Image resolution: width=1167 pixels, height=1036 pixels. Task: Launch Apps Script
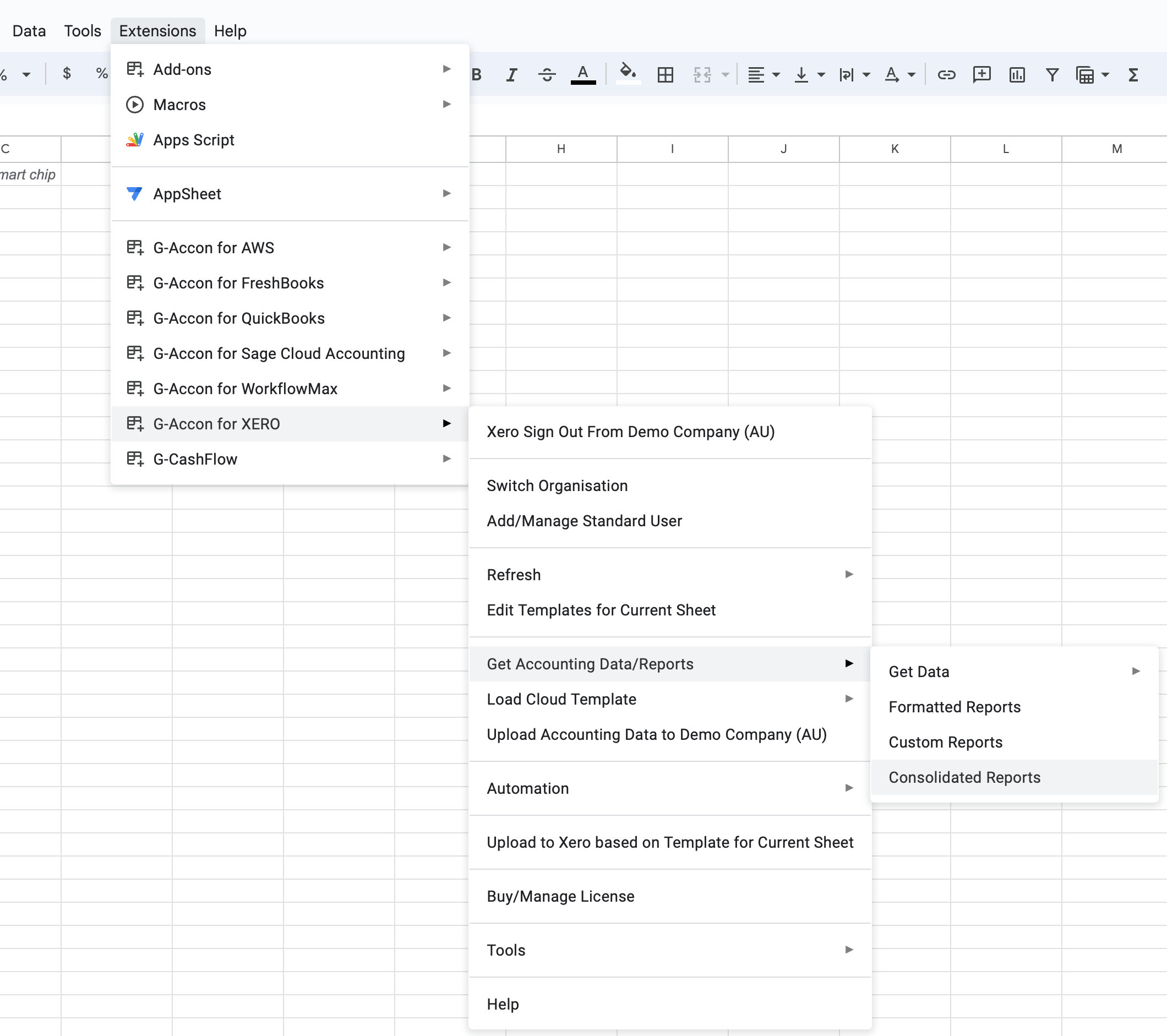click(x=290, y=140)
